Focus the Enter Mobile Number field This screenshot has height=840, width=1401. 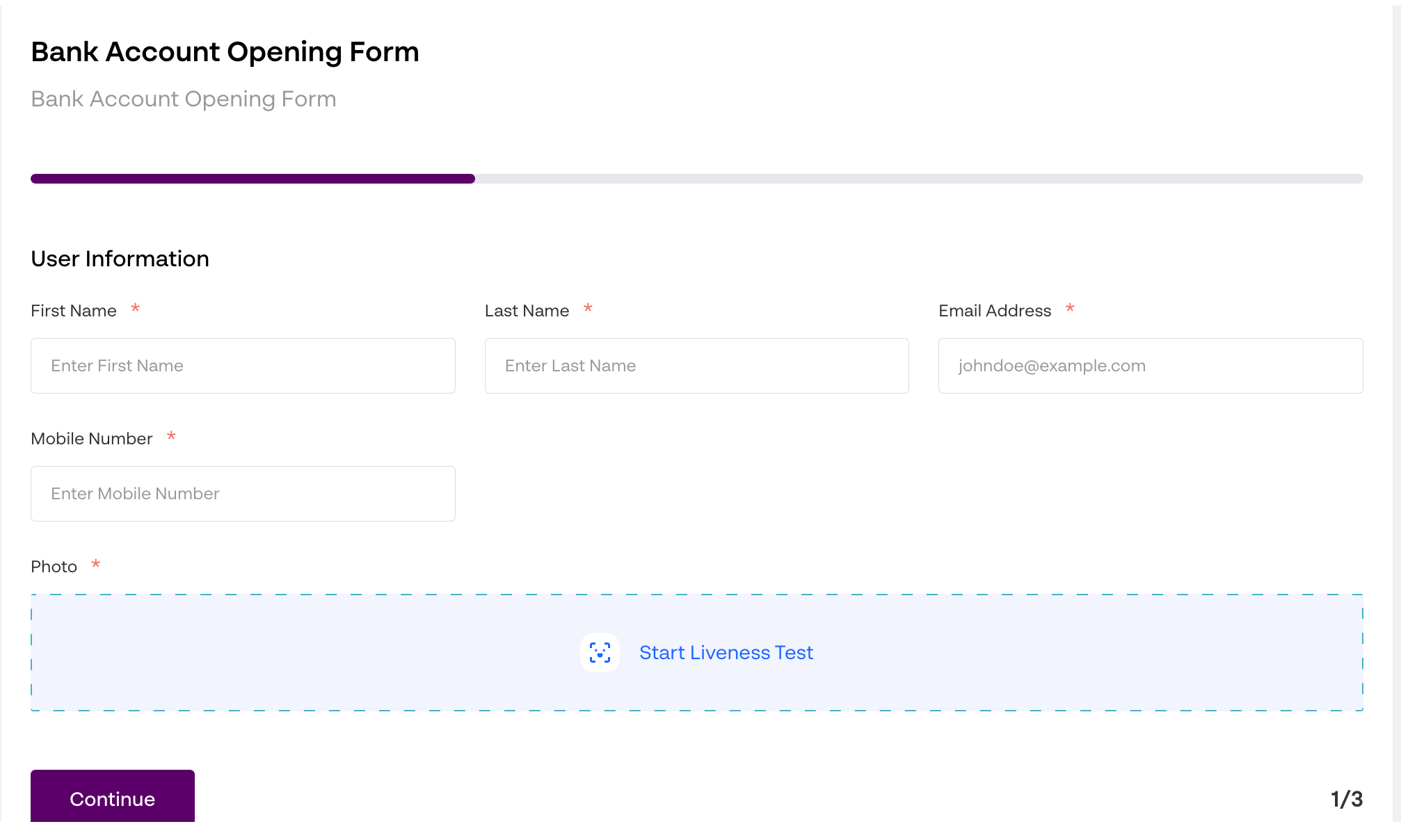click(x=243, y=494)
